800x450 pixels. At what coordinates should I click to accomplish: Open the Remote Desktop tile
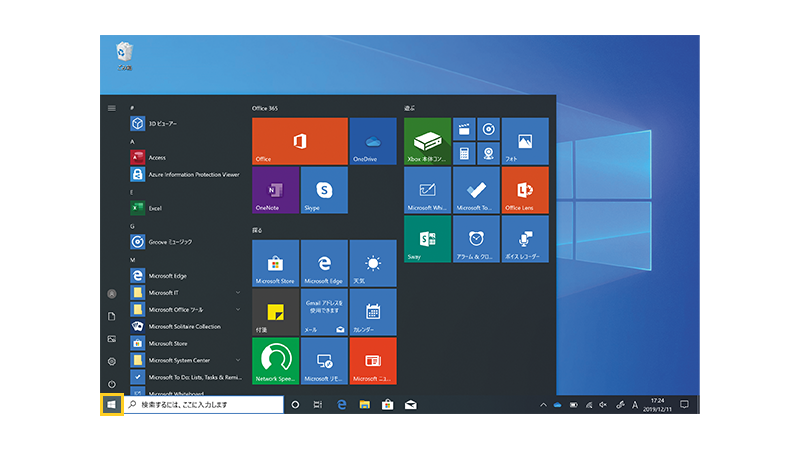pos(324,361)
